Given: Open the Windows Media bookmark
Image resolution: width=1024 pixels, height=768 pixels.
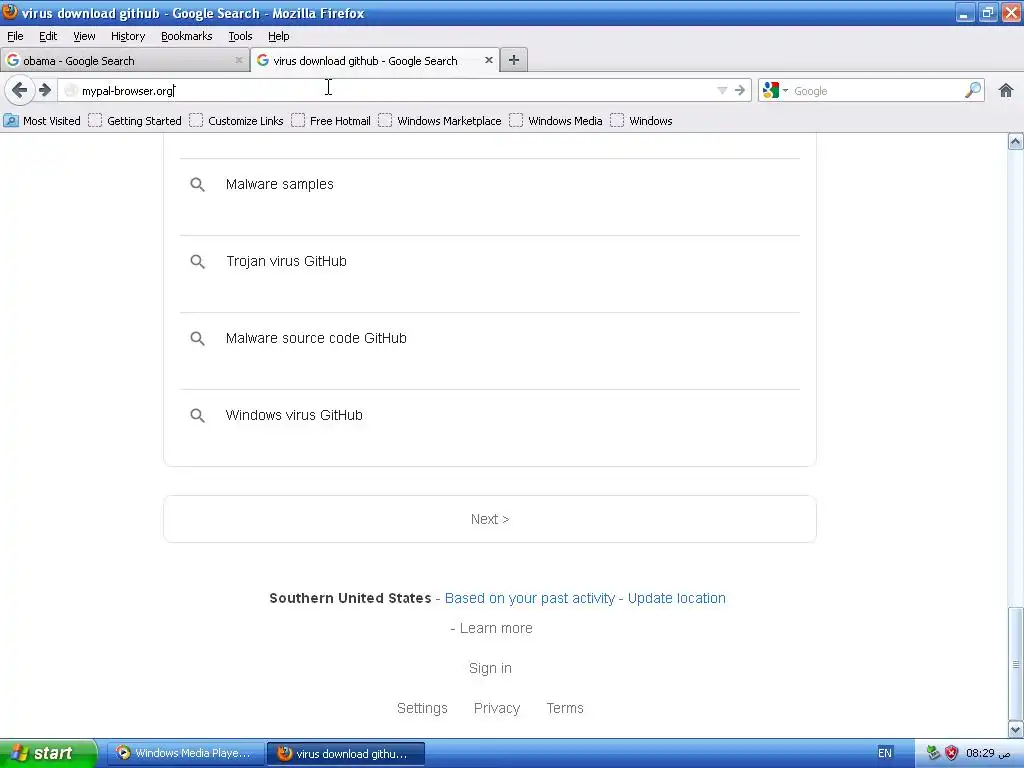Looking at the screenshot, I should [556, 121].
